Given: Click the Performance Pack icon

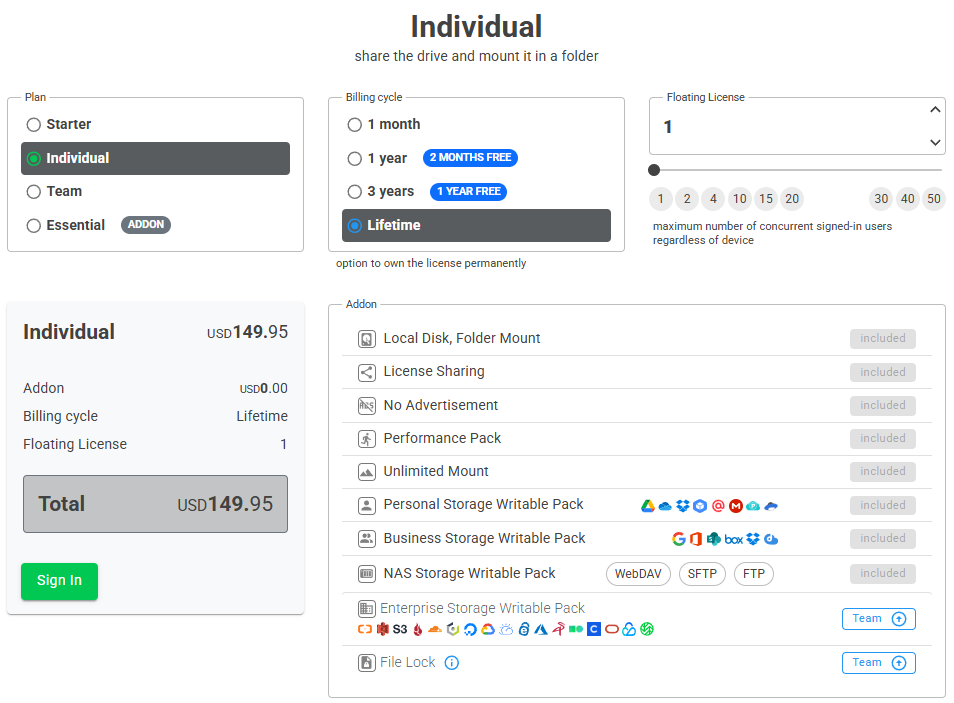Looking at the screenshot, I should (x=366, y=439).
